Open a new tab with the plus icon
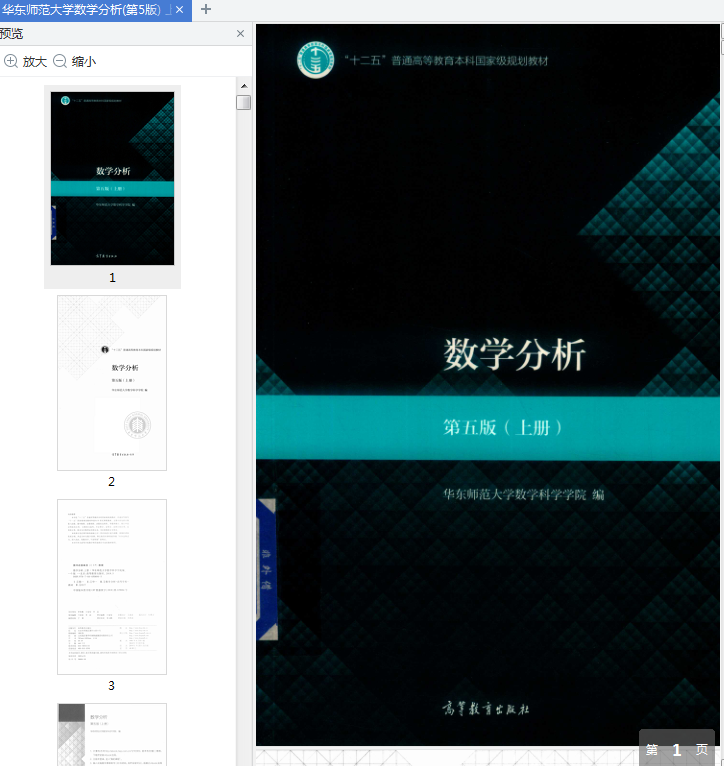Image resolution: width=724 pixels, height=766 pixels. (206, 9)
